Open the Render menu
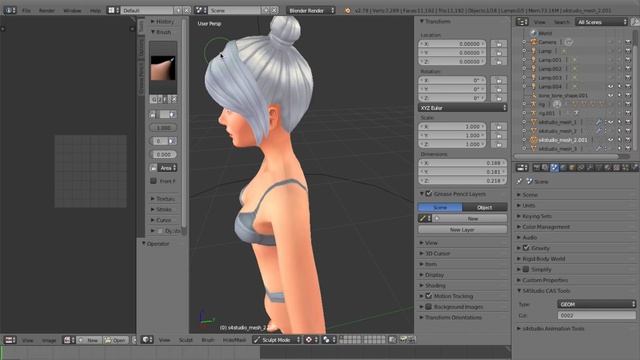 [47, 10]
